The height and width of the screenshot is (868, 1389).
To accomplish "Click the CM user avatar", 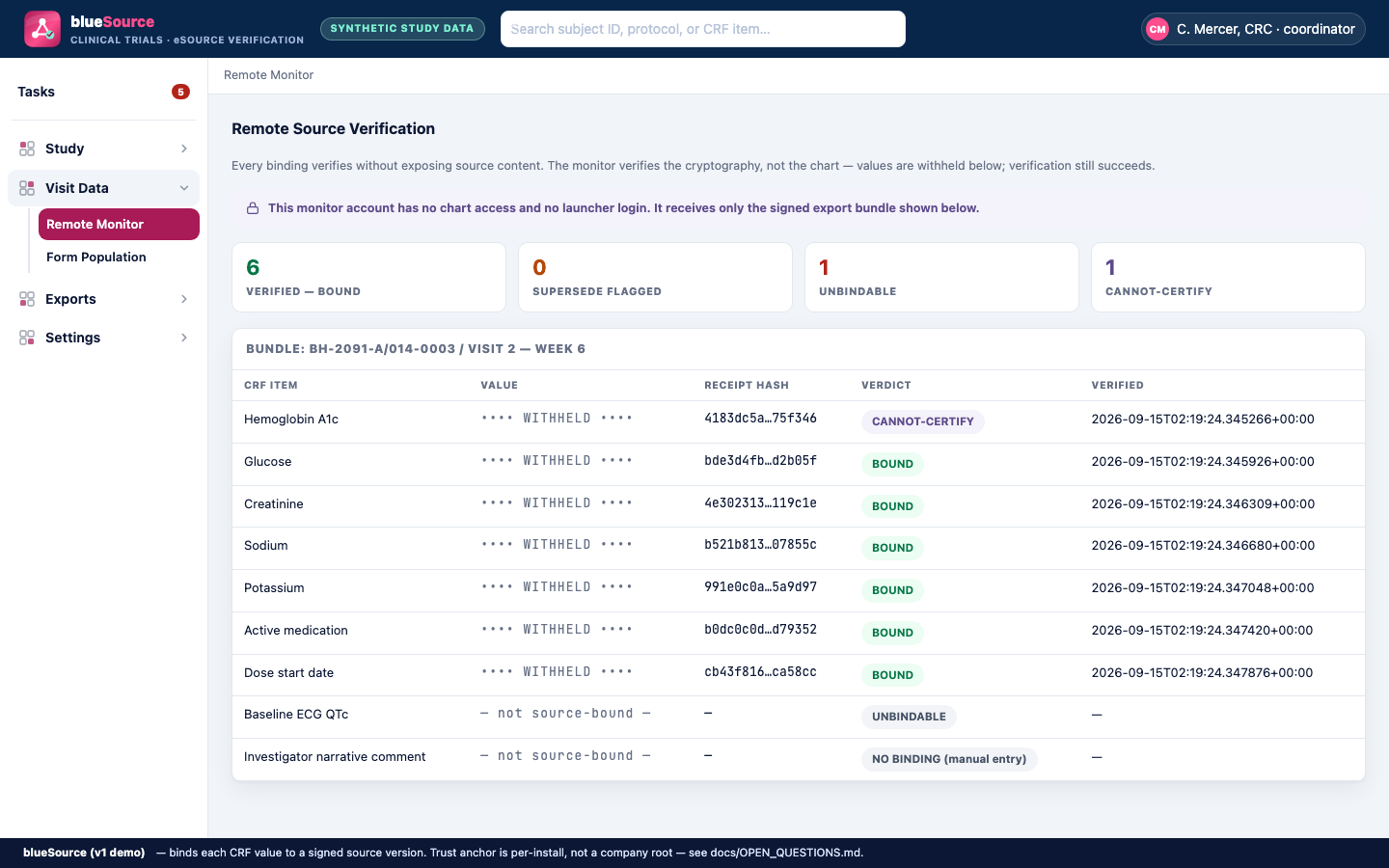I will coord(1157,29).
